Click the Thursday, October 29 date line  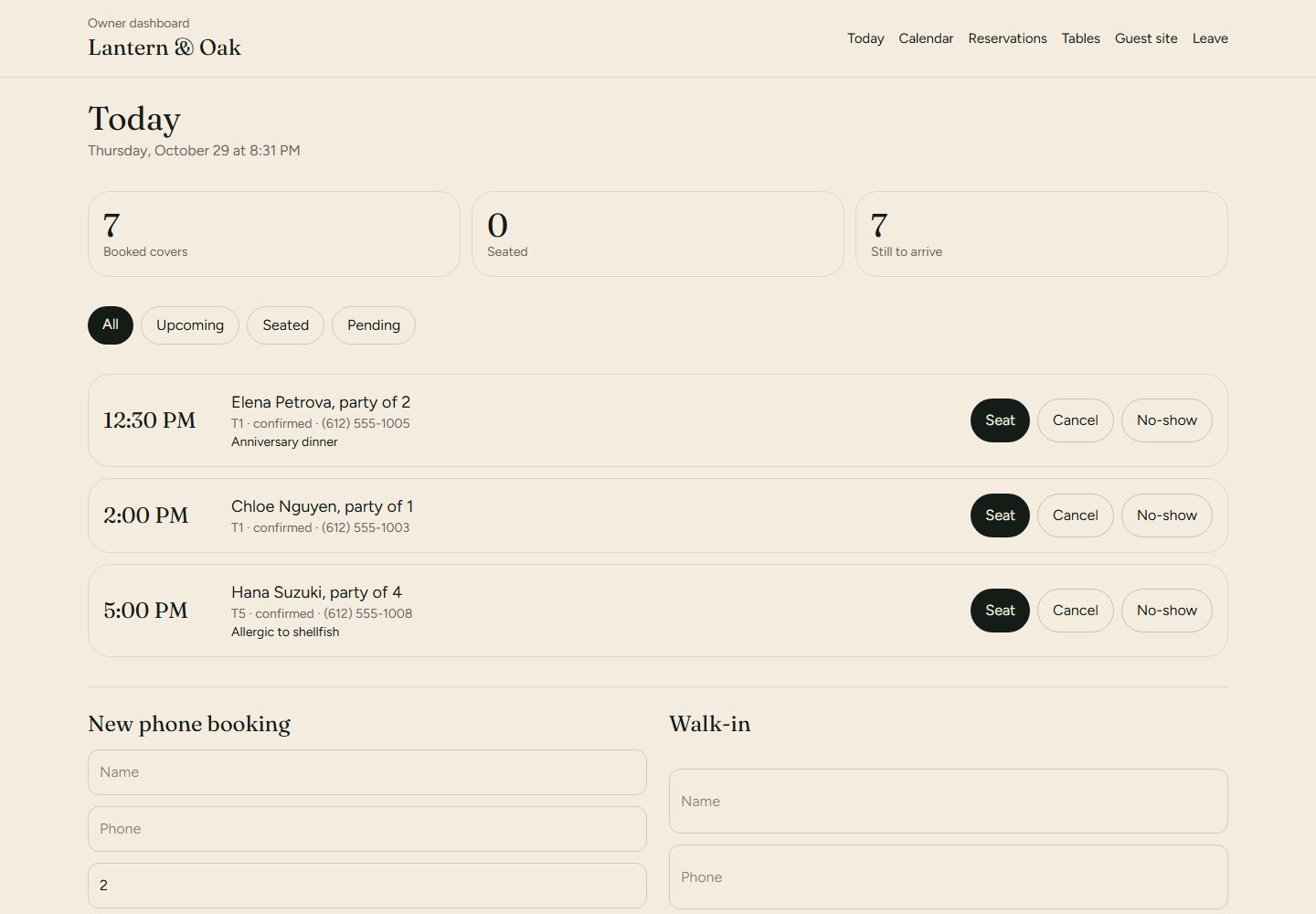pyautogui.click(x=194, y=151)
